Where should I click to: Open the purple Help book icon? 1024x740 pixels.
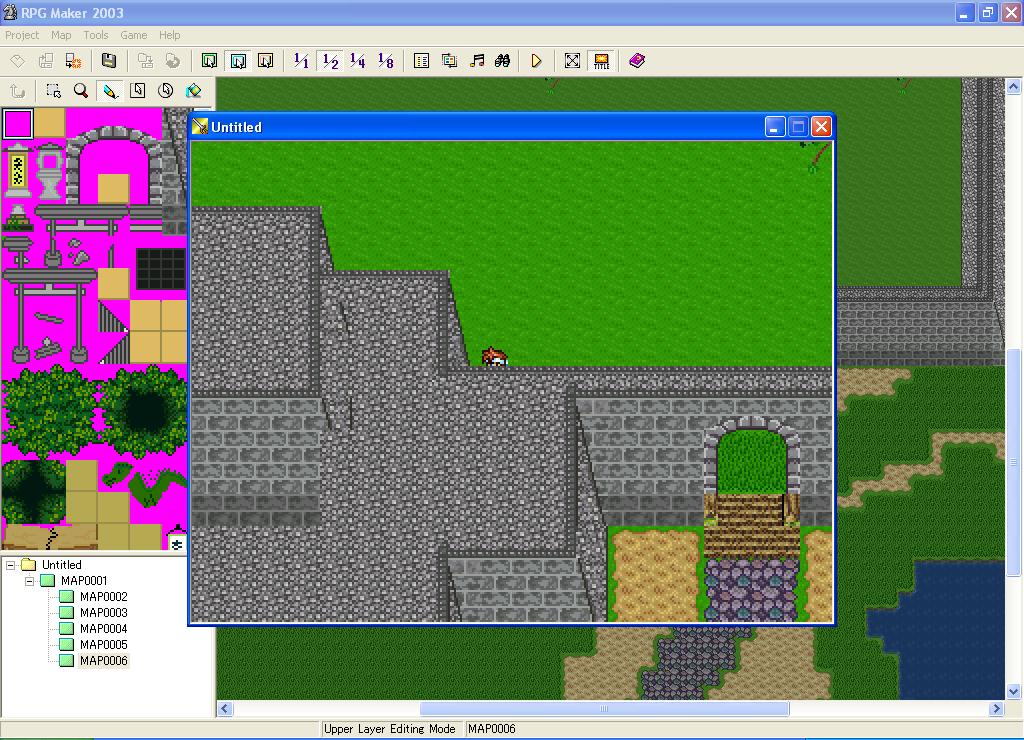637,61
